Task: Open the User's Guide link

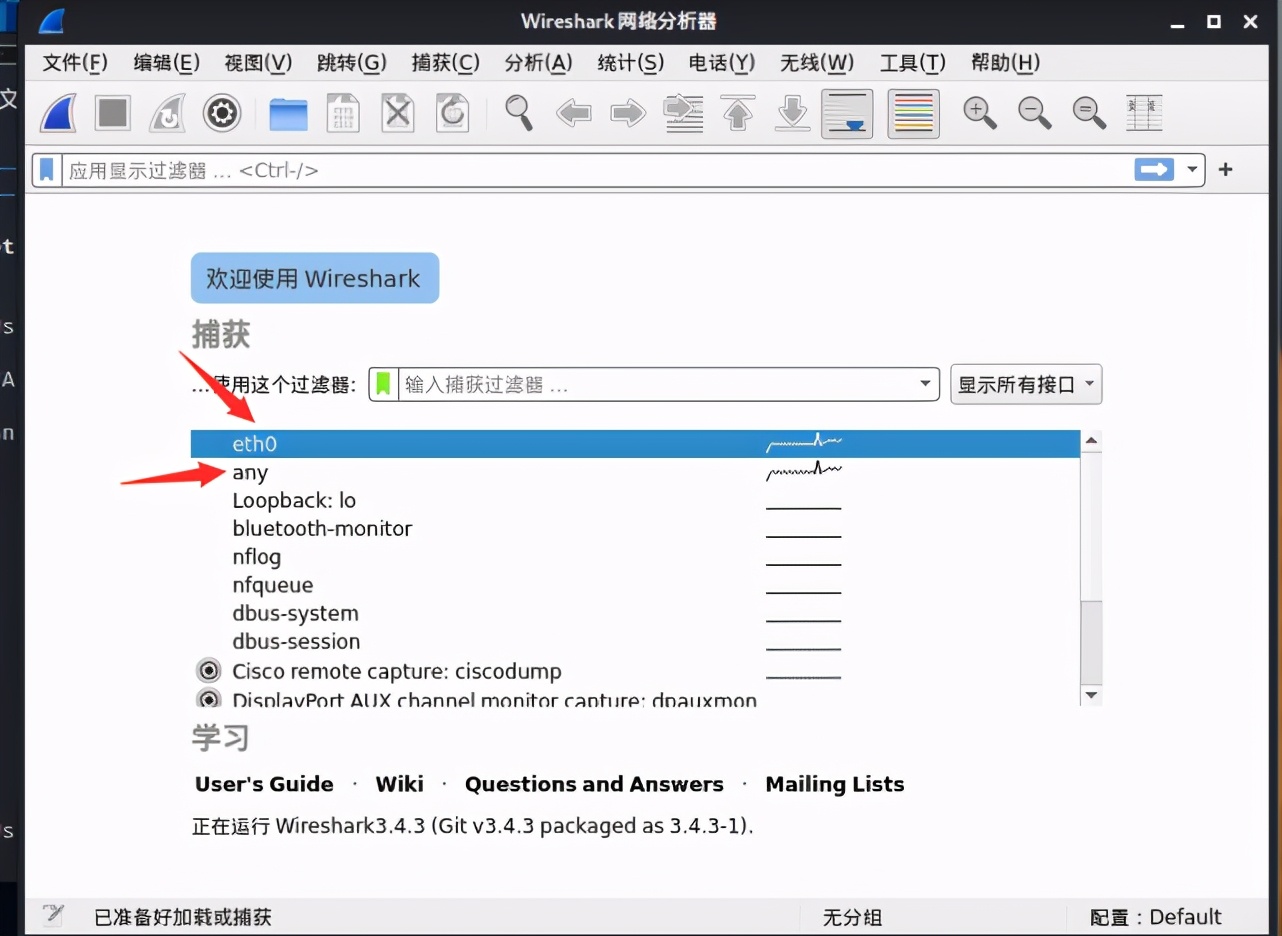Action: (263, 784)
